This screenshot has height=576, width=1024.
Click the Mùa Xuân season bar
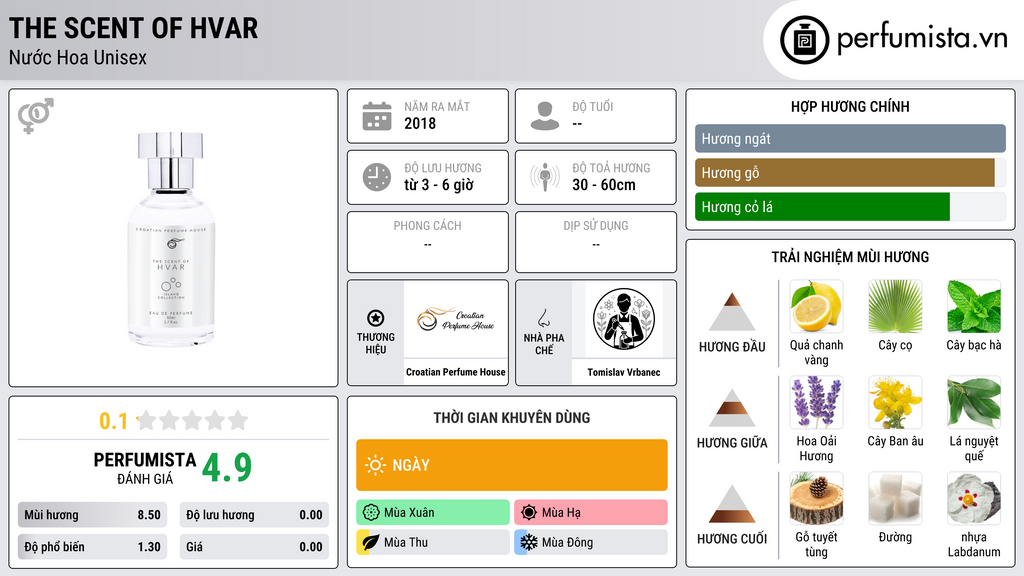[x=433, y=513]
